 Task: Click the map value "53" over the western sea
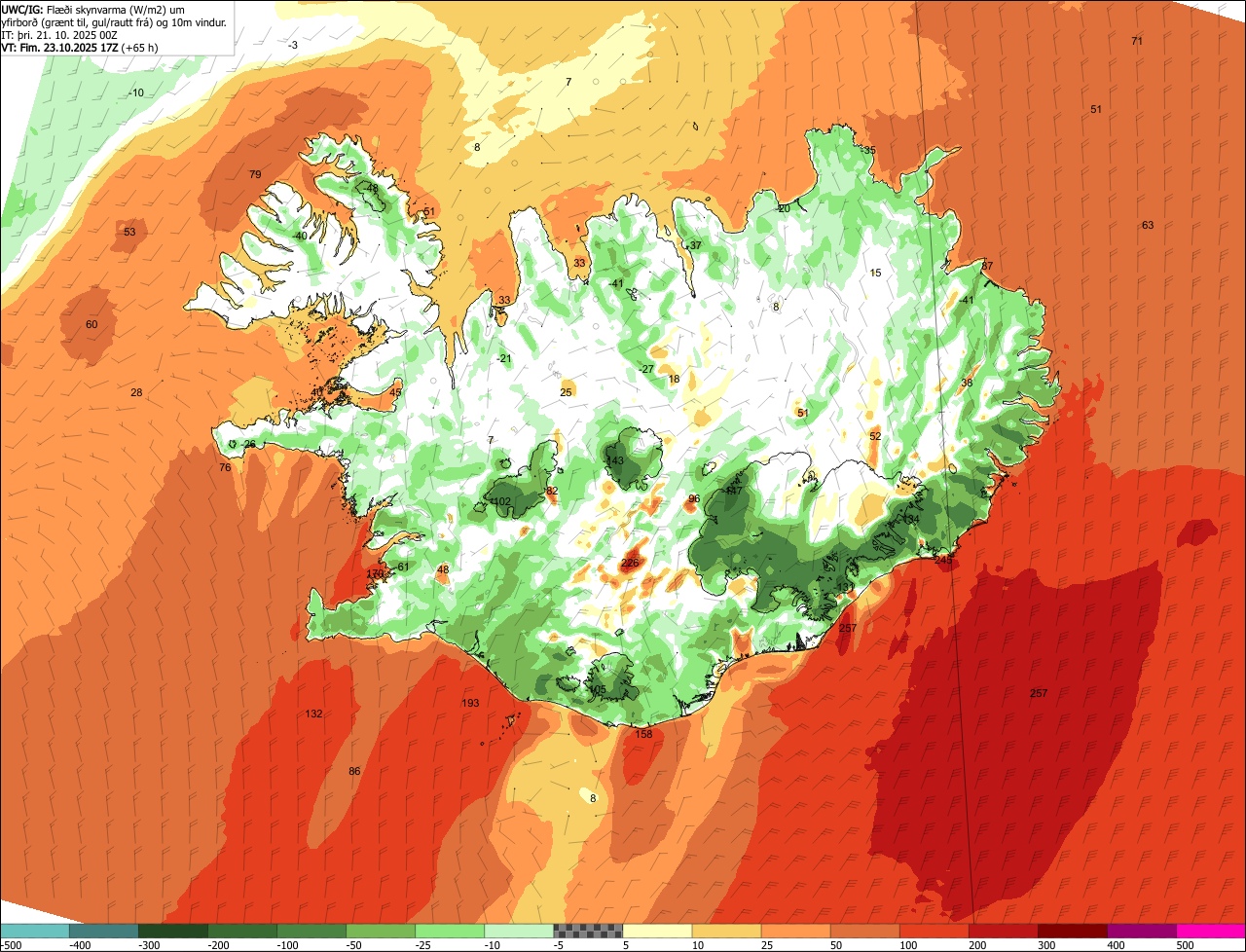point(129,233)
